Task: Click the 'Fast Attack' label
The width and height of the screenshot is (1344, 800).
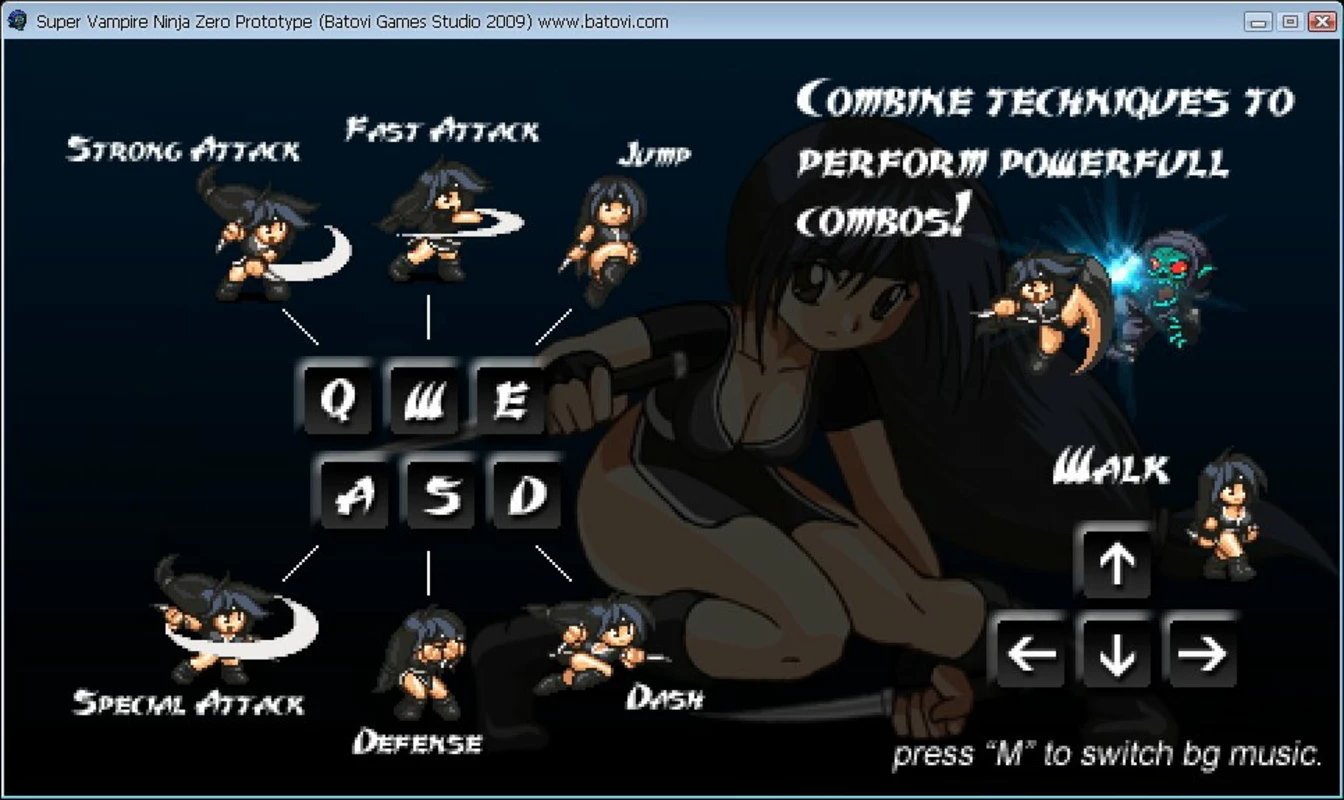Action: point(443,129)
